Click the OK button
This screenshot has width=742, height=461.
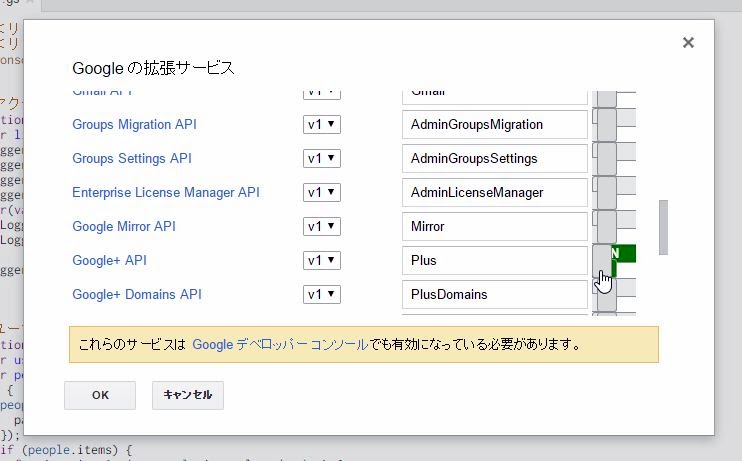click(100, 395)
